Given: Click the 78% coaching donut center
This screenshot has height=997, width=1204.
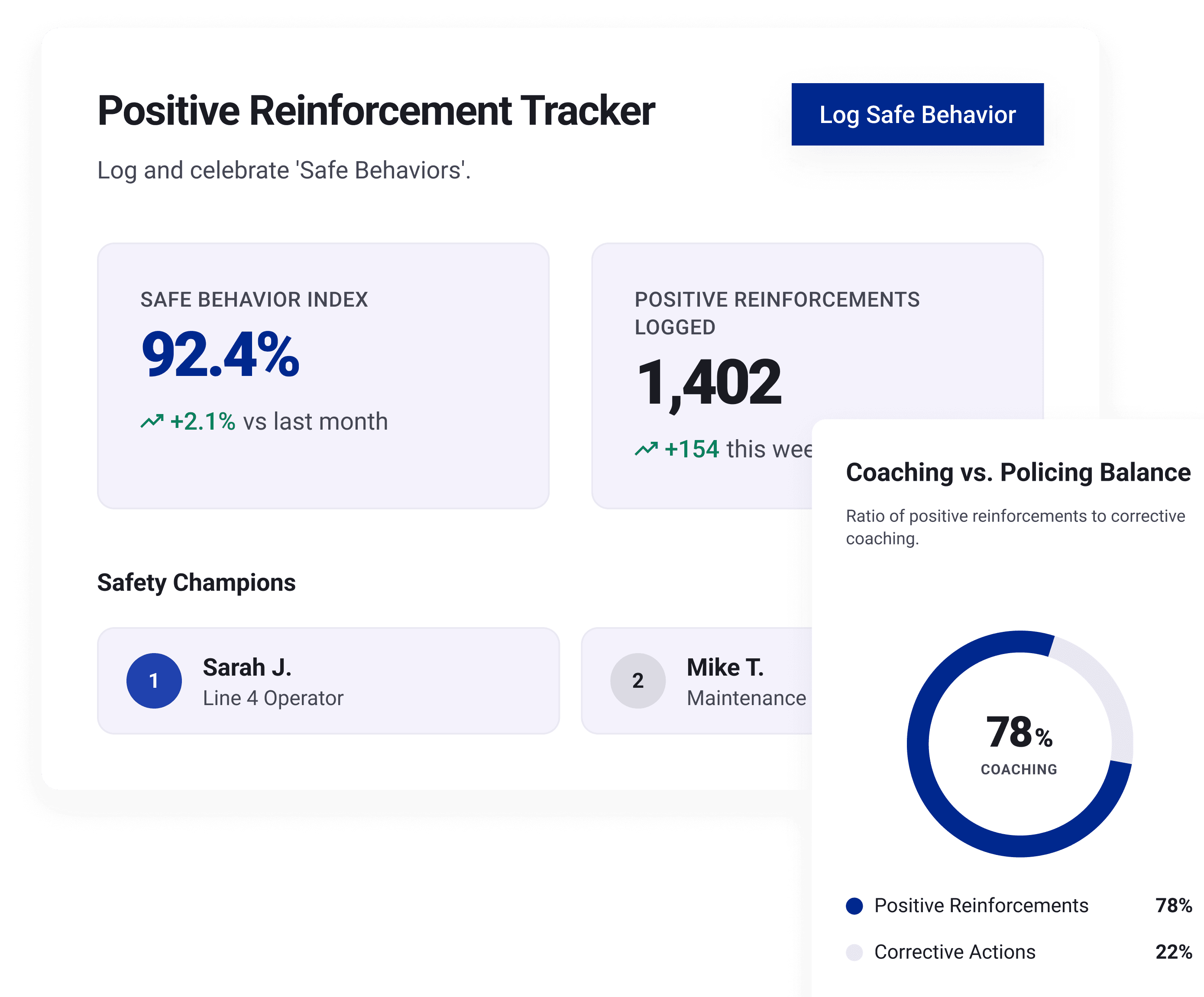Looking at the screenshot, I should tap(1020, 744).
